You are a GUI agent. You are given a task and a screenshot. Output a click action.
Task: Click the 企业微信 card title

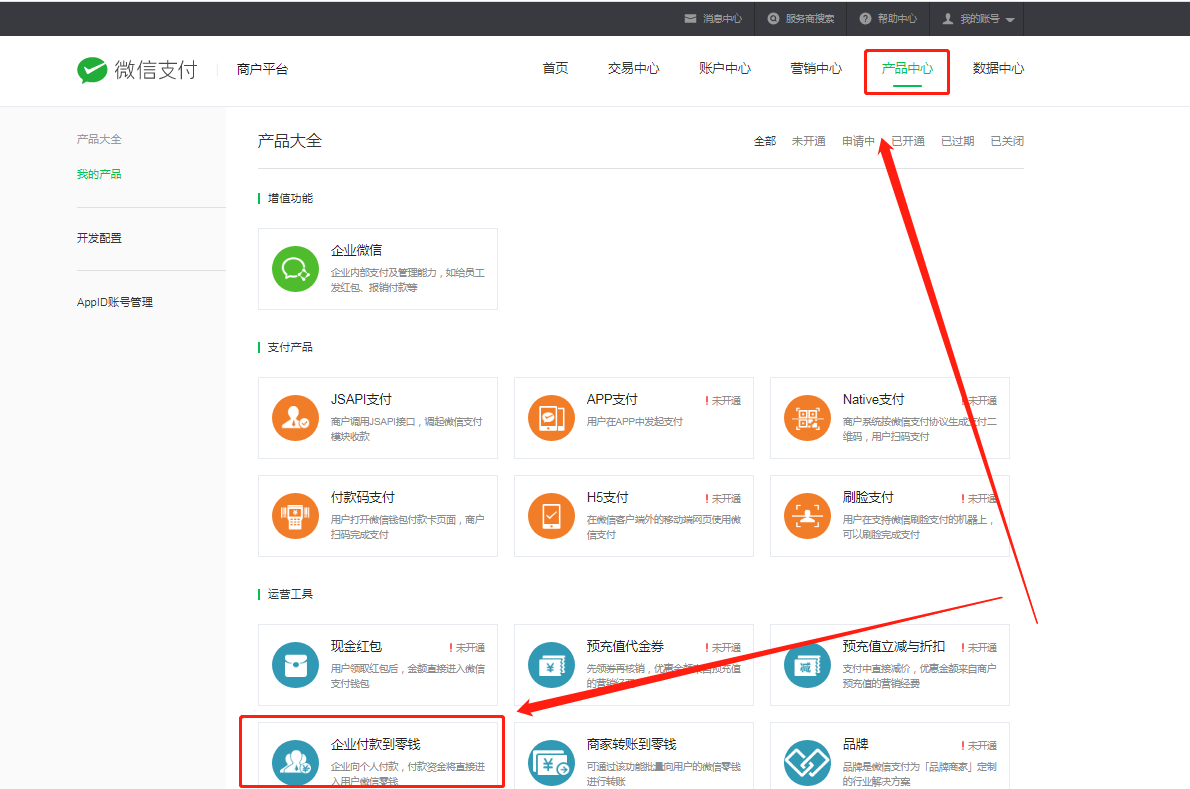(356, 250)
